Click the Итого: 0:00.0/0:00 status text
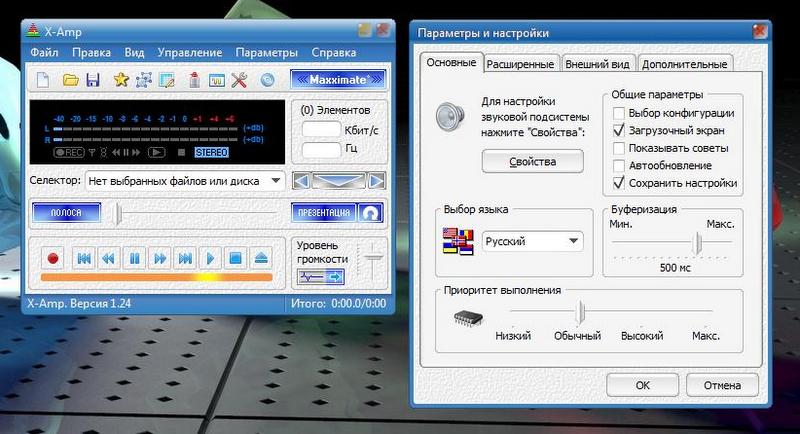The width and height of the screenshot is (800, 434). pyautogui.click(x=338, y=303)
